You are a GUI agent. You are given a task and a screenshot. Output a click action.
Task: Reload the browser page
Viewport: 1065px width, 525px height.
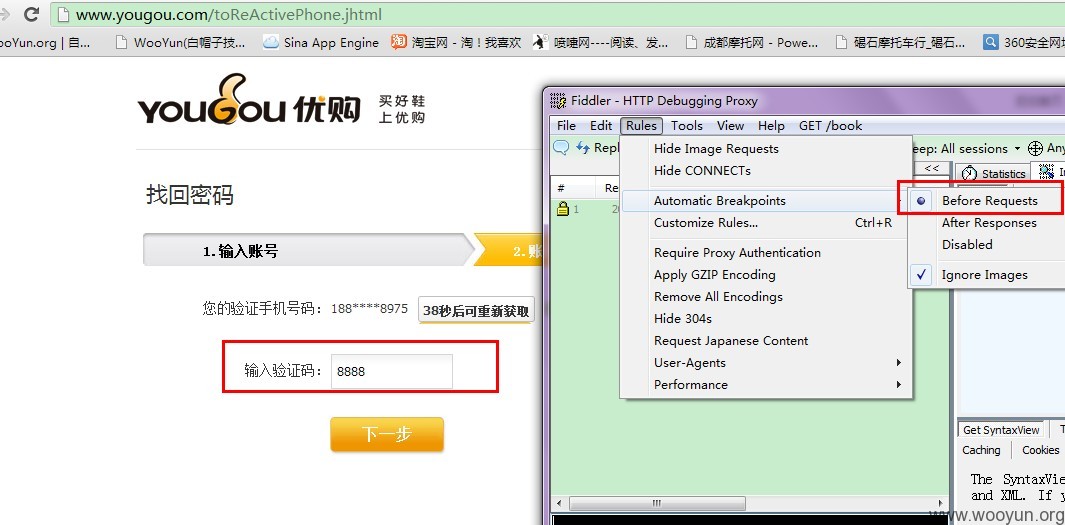click(31, 13)
